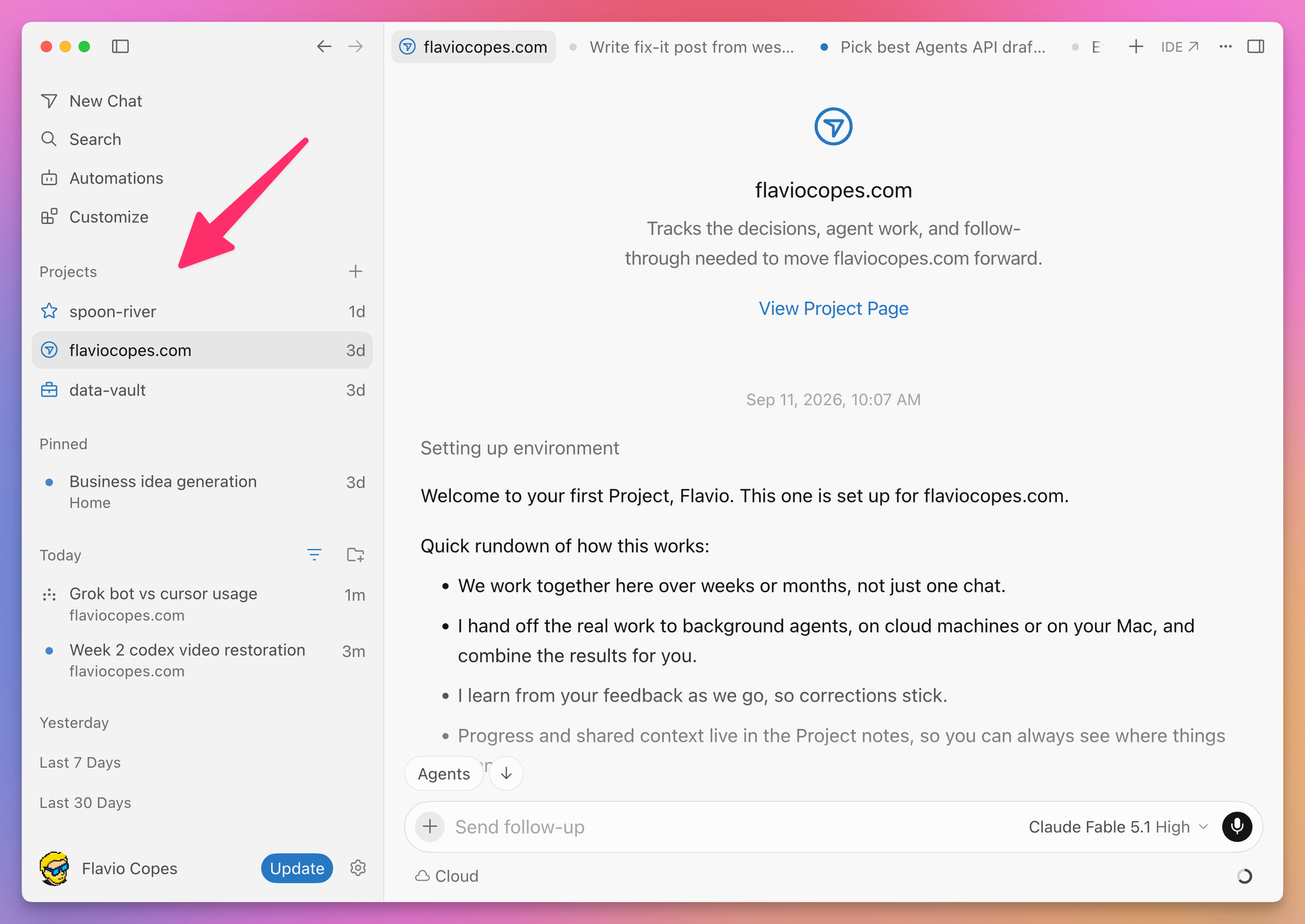Go back with the left arrow
1305x924 pixels.
pyautogui.click(x=324, y=46)
